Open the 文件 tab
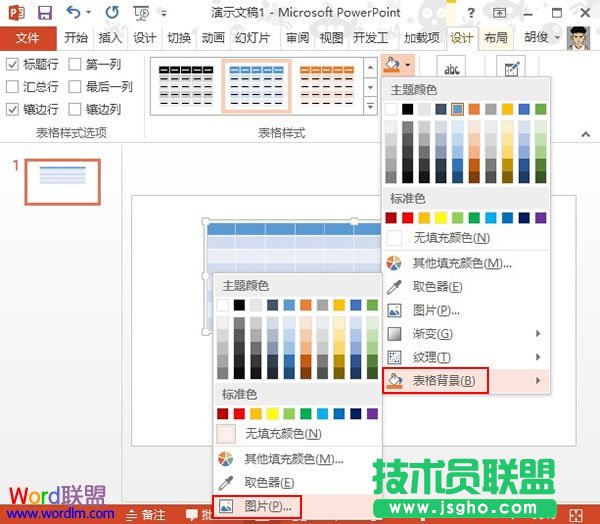Image resolution: width=600 pixels, height=524 pixels. [x=28, y=38]
